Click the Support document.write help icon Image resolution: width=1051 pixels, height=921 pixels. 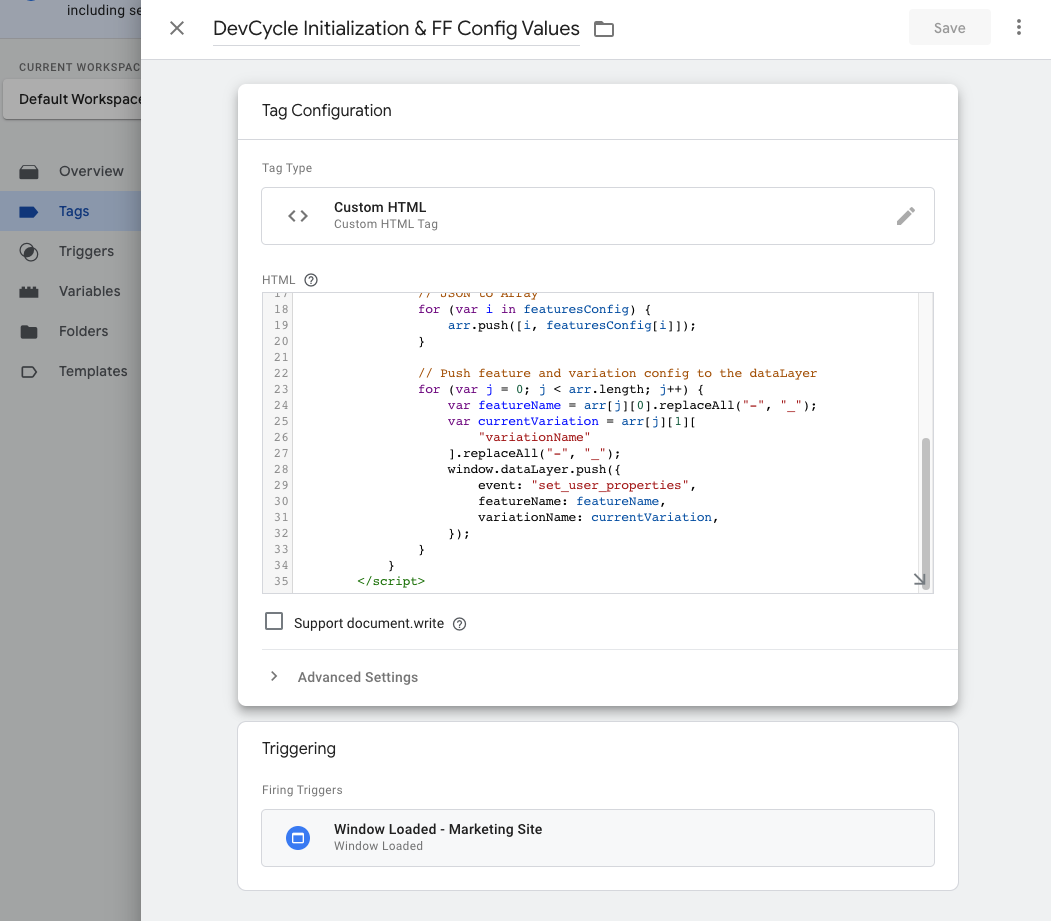(460, 624)
